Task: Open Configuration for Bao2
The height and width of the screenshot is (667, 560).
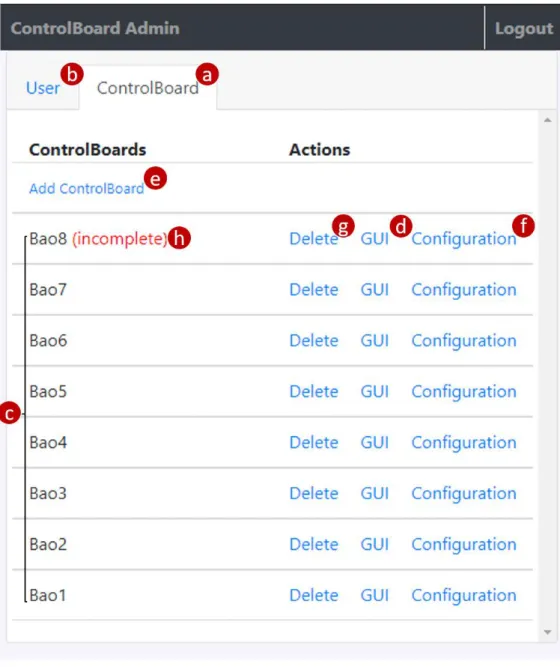Action: [464, 545]
